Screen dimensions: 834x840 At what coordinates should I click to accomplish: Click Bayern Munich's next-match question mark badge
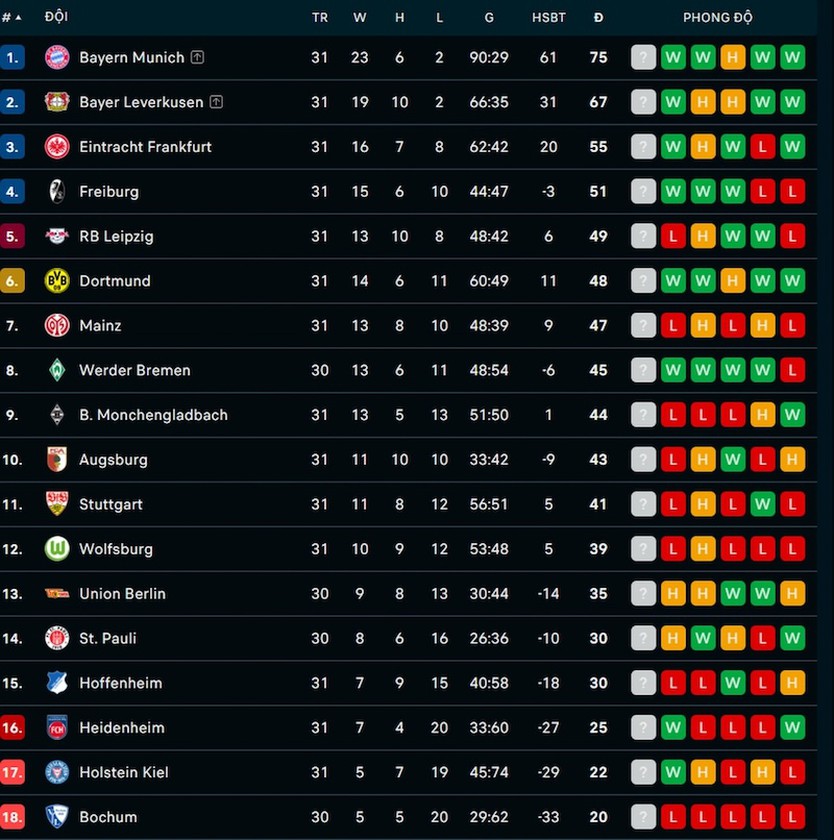pyautogui.click(x=643, y=57)
